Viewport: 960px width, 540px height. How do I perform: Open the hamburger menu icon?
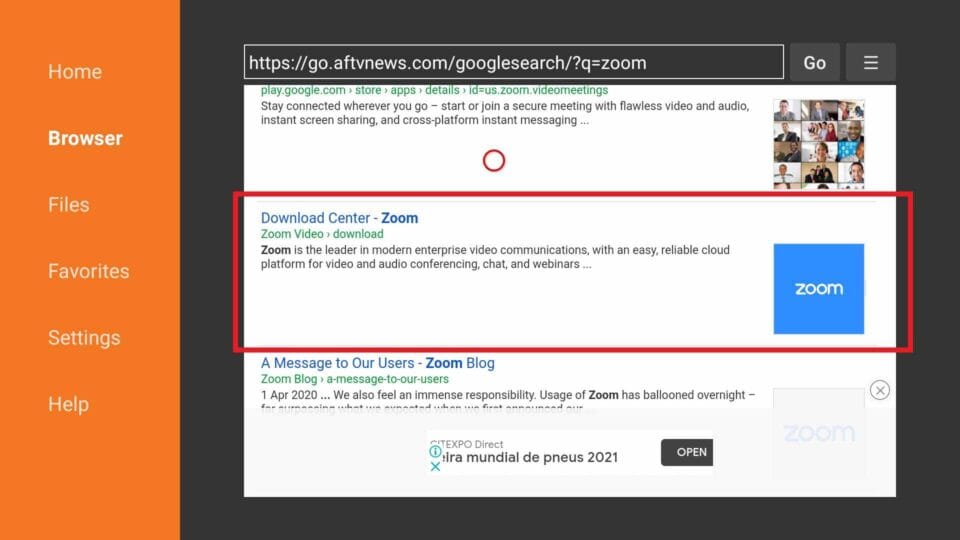(x=871, y=62)
